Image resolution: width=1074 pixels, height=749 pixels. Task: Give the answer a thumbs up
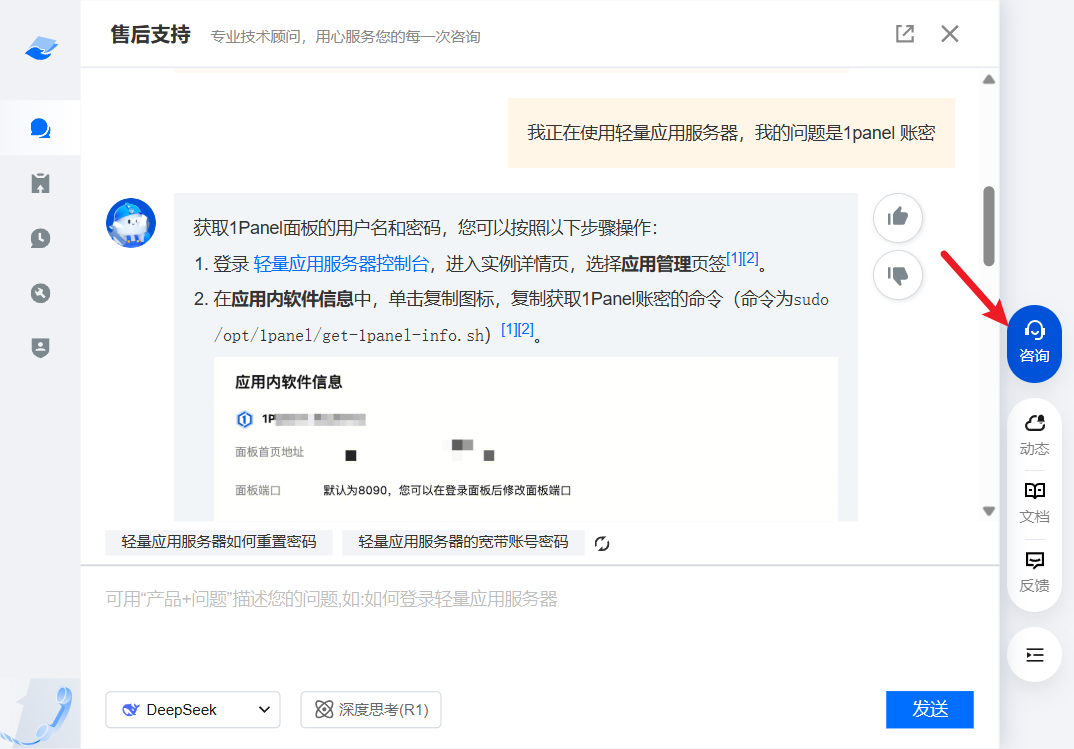coord(897,217)
